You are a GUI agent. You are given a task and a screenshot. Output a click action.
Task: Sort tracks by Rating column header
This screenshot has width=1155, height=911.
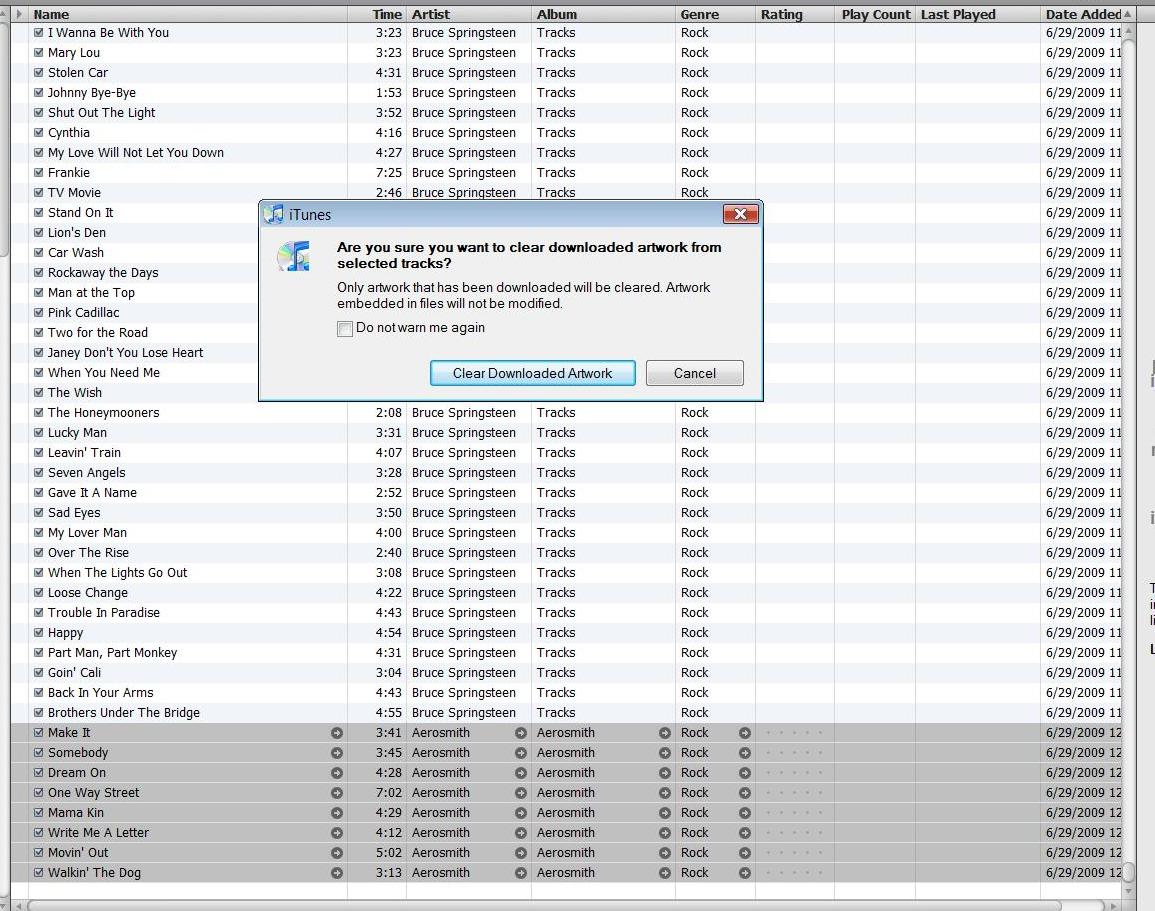click(795, 14)
